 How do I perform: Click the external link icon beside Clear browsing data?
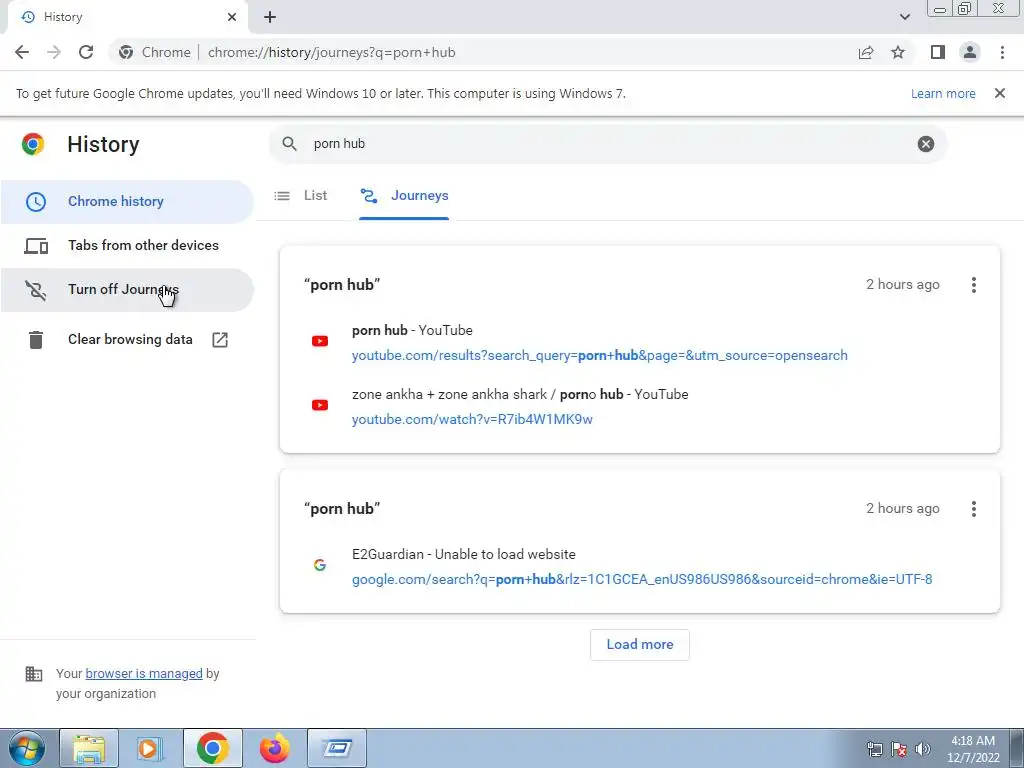(220, 340)
